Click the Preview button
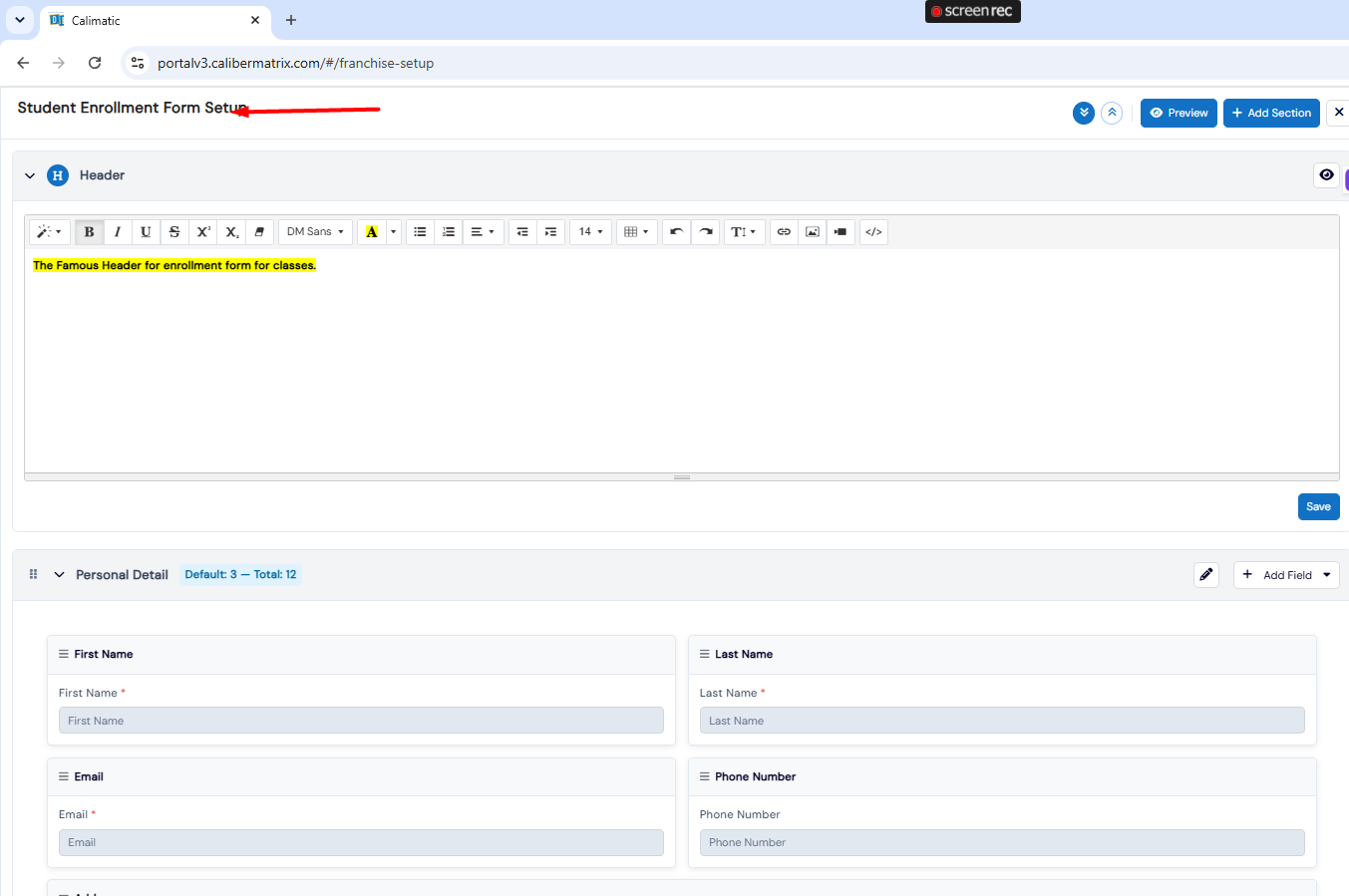The height and width of the screenshot is (896, 1349). pos(1179,114)
